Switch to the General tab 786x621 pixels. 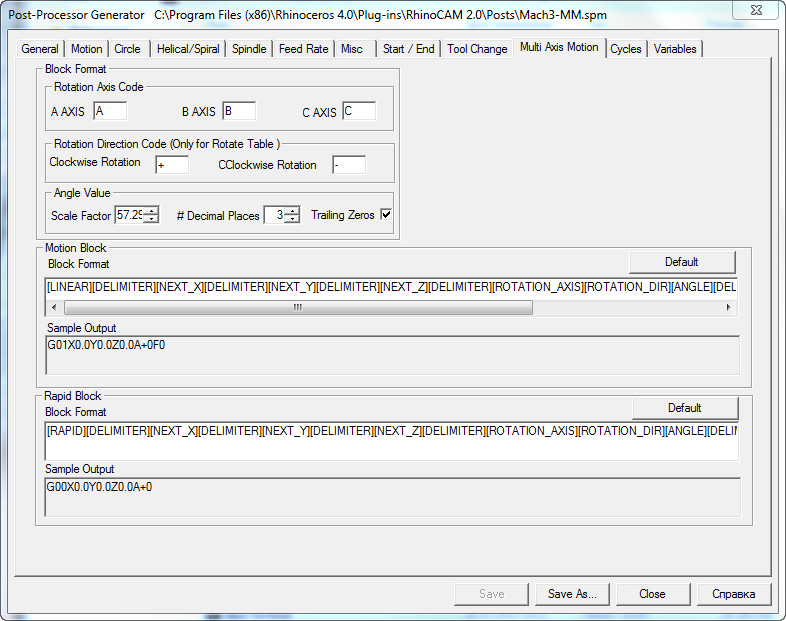pyautogui.click(x=40, y=49)
